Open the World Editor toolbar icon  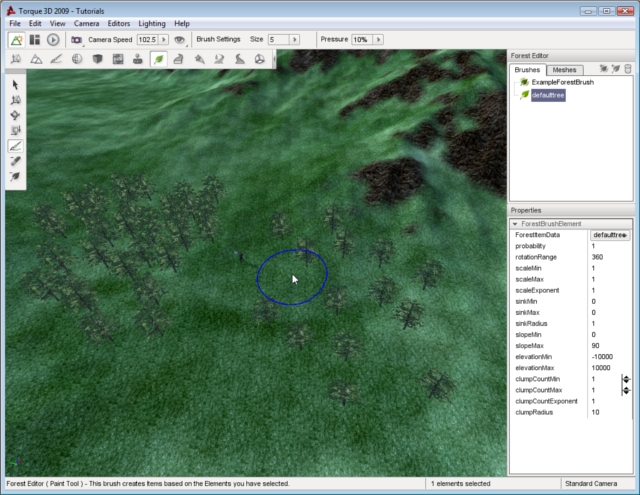pyautogui.click(x=16, y=39)
